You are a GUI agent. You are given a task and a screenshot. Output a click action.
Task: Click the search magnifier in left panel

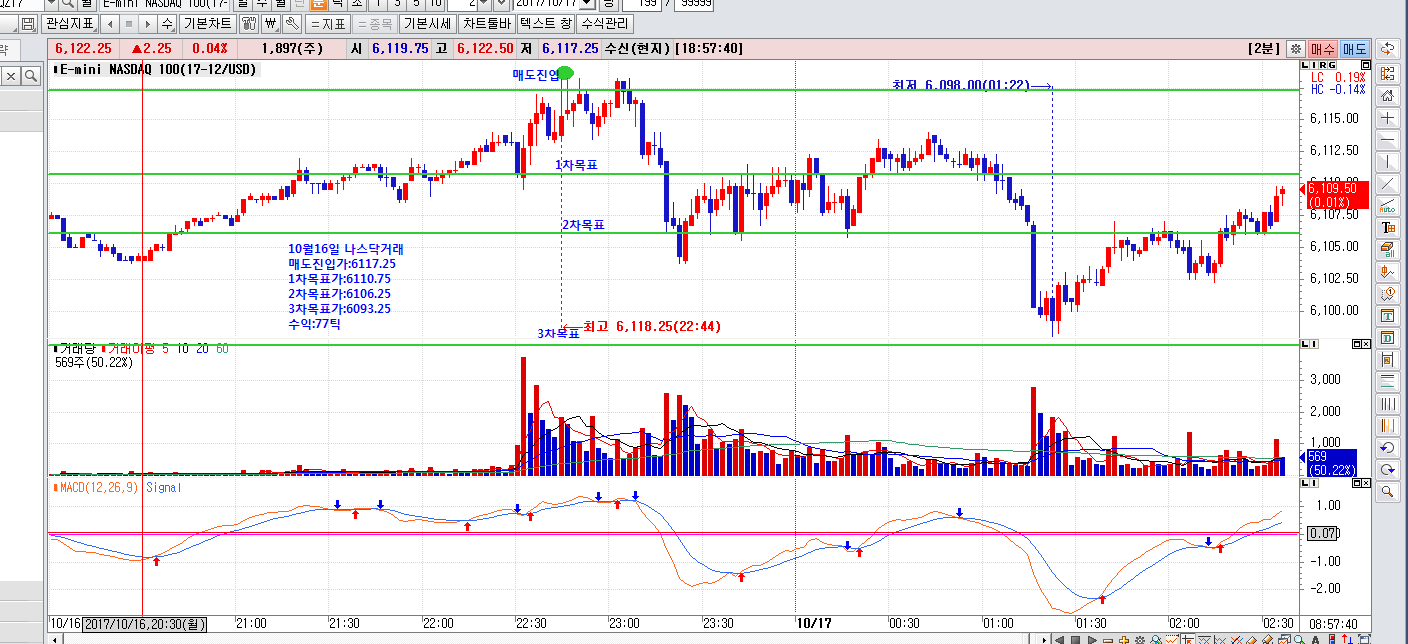pyautogui.click(x=32, y=75)
